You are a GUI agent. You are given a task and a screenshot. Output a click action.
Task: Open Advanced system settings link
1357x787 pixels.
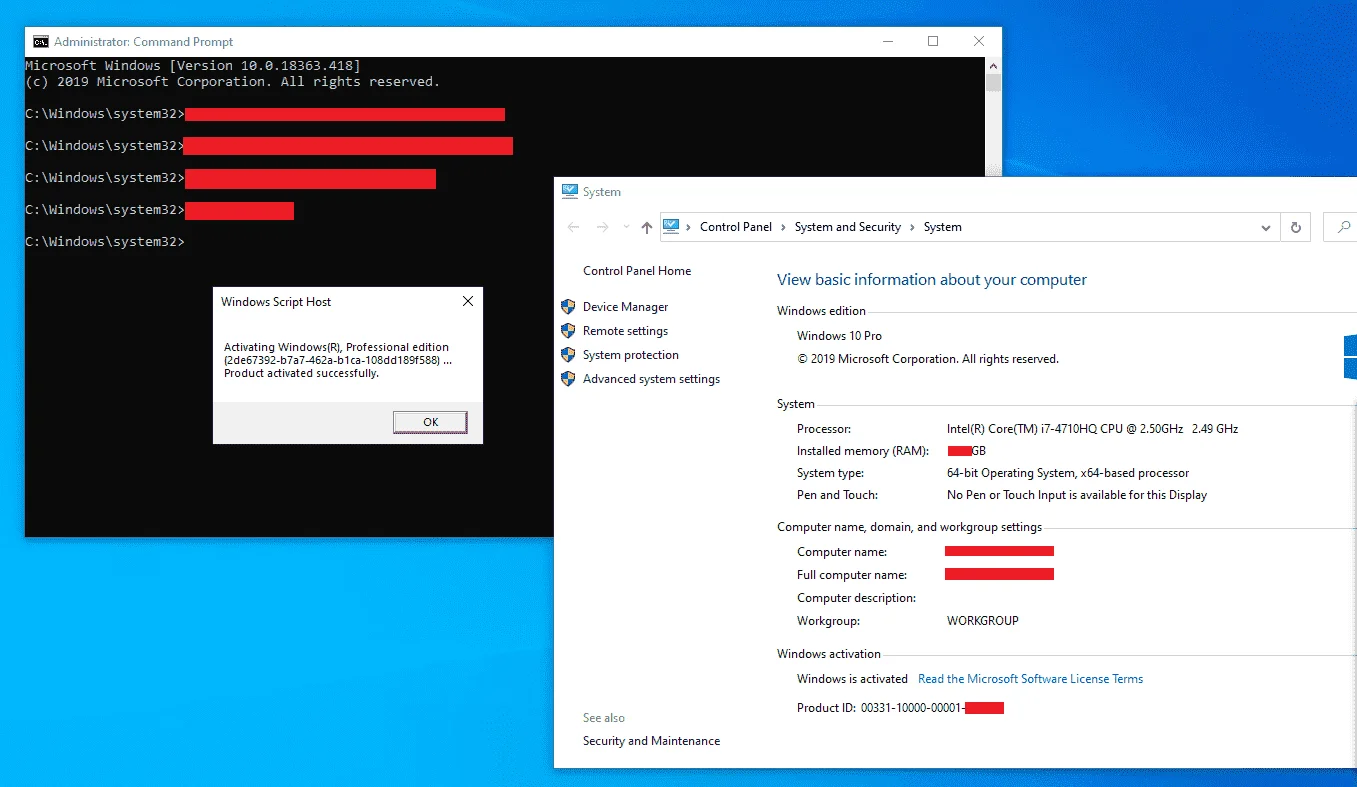point(651,379)
